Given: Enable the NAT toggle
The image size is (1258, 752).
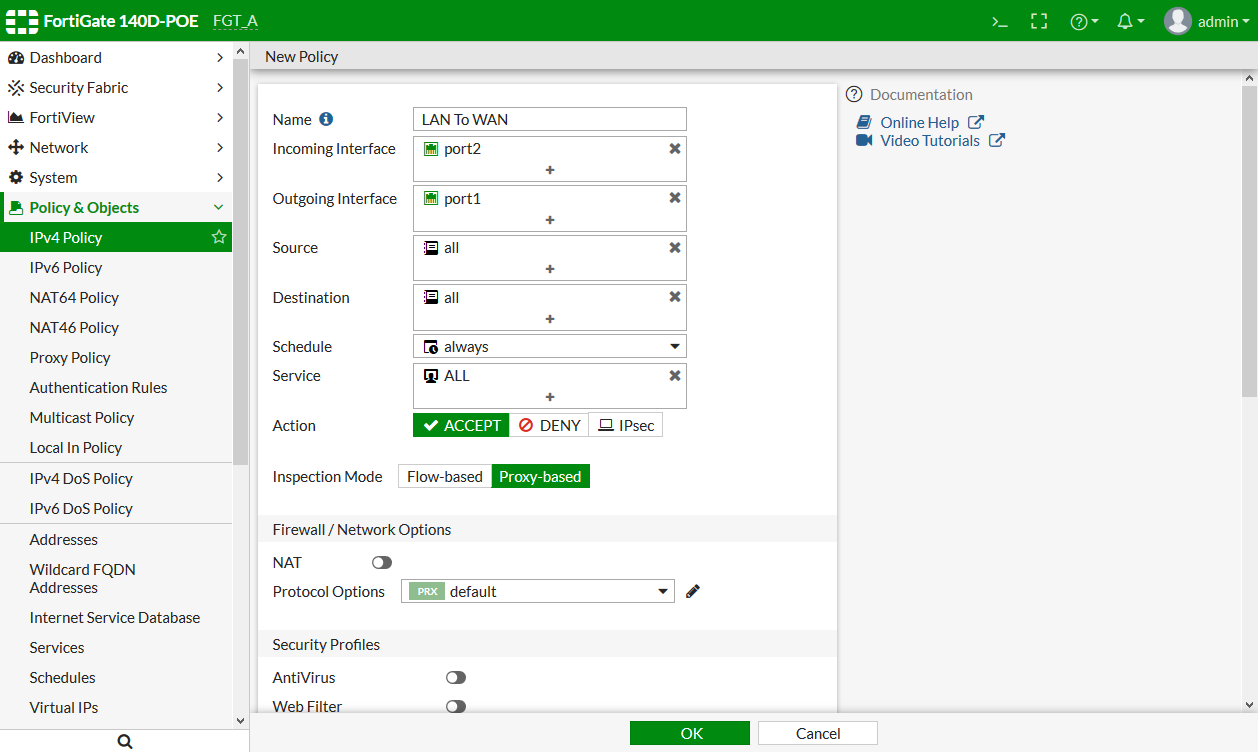Looking at the screenshot, I should 381,562.
